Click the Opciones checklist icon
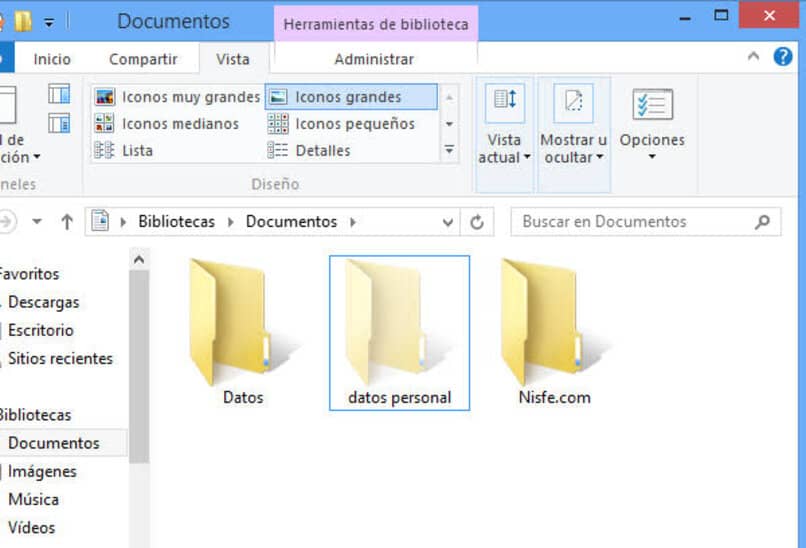 [x=652, y=104]
